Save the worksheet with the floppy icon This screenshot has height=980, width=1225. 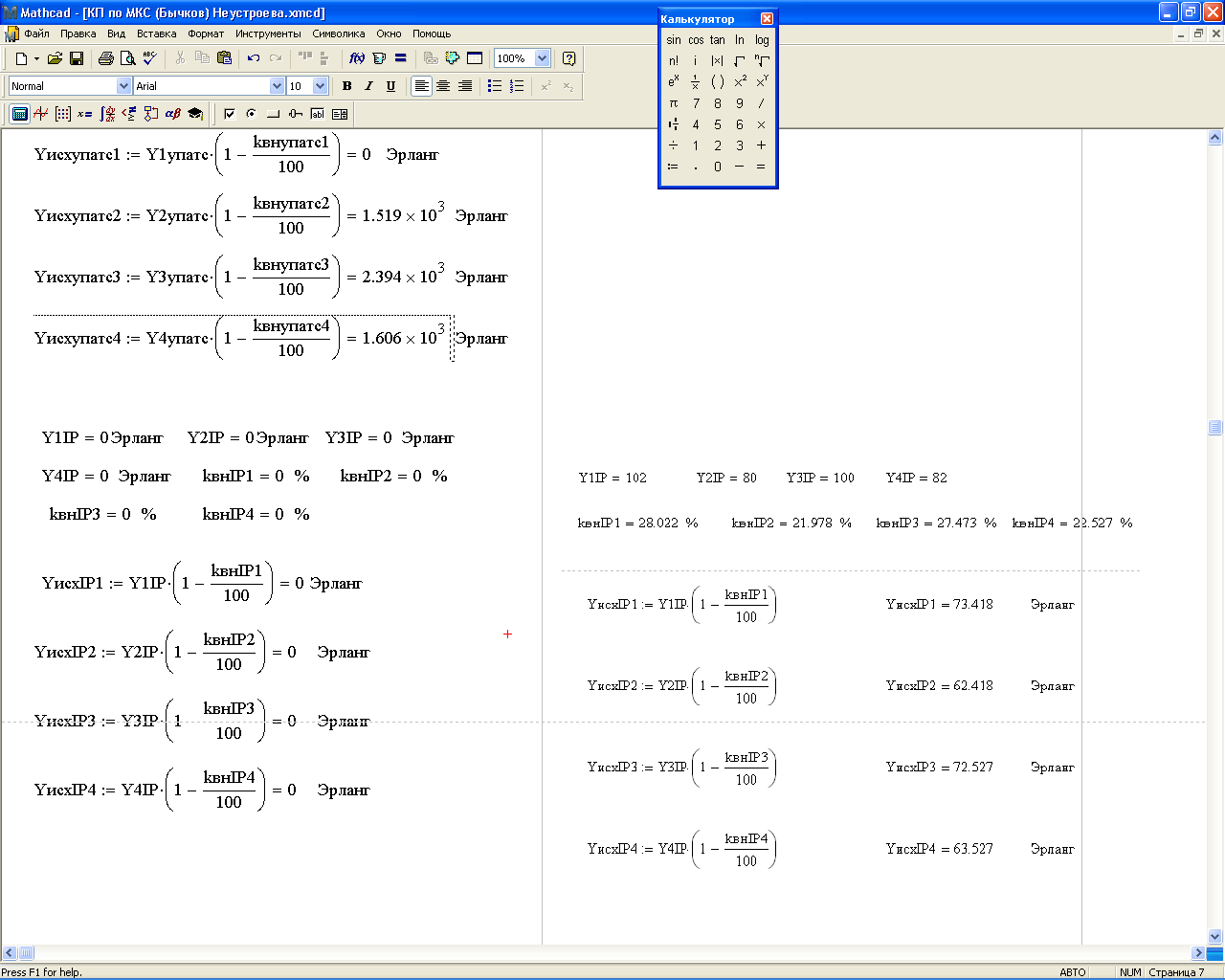(x=77, y=58)
